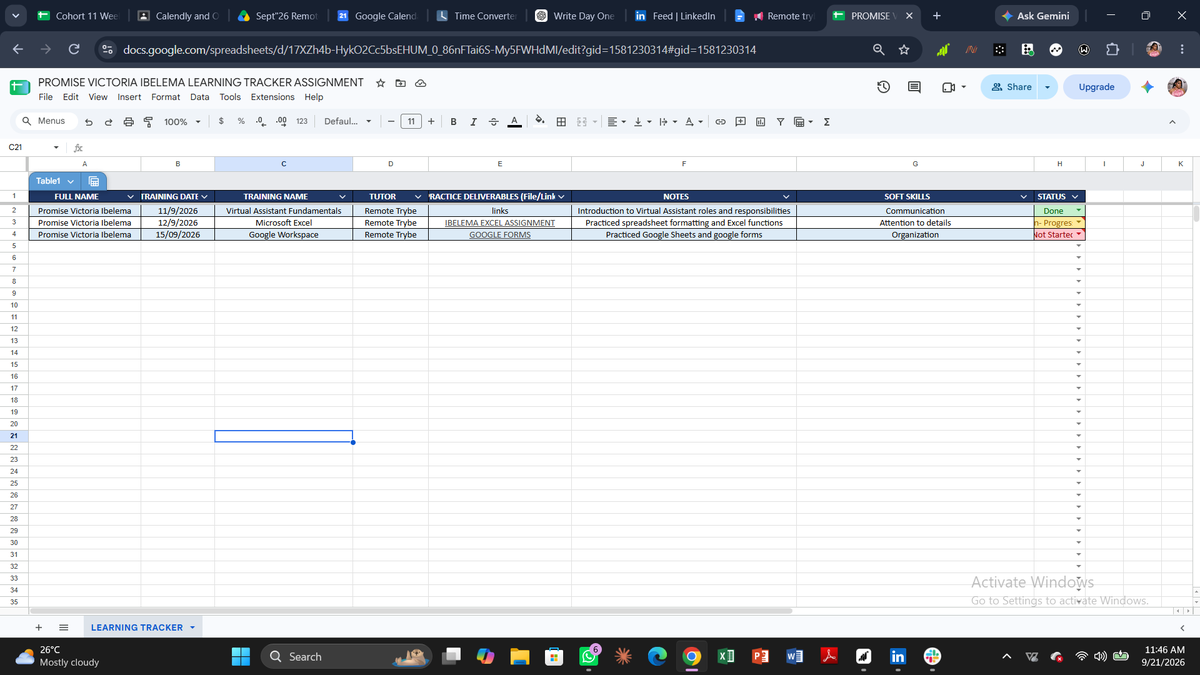Click Ask Gemini in Chrome
This screenshot has height=675, width=1200.
[1037, 16]
